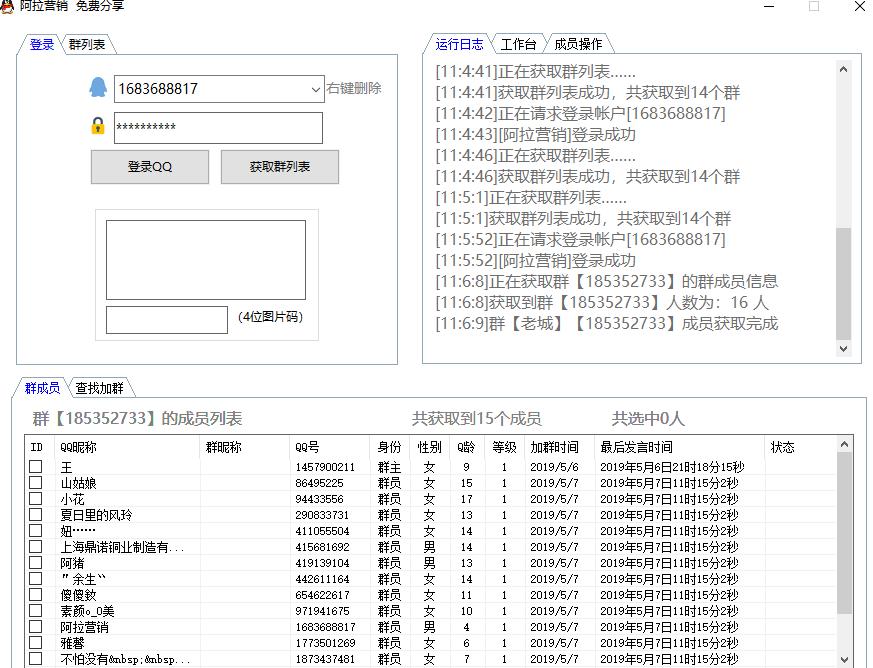Viewport: 873px width, 668px height.
Task: Click log line 人数为: 16 人
Action: (x=602, y=302)
